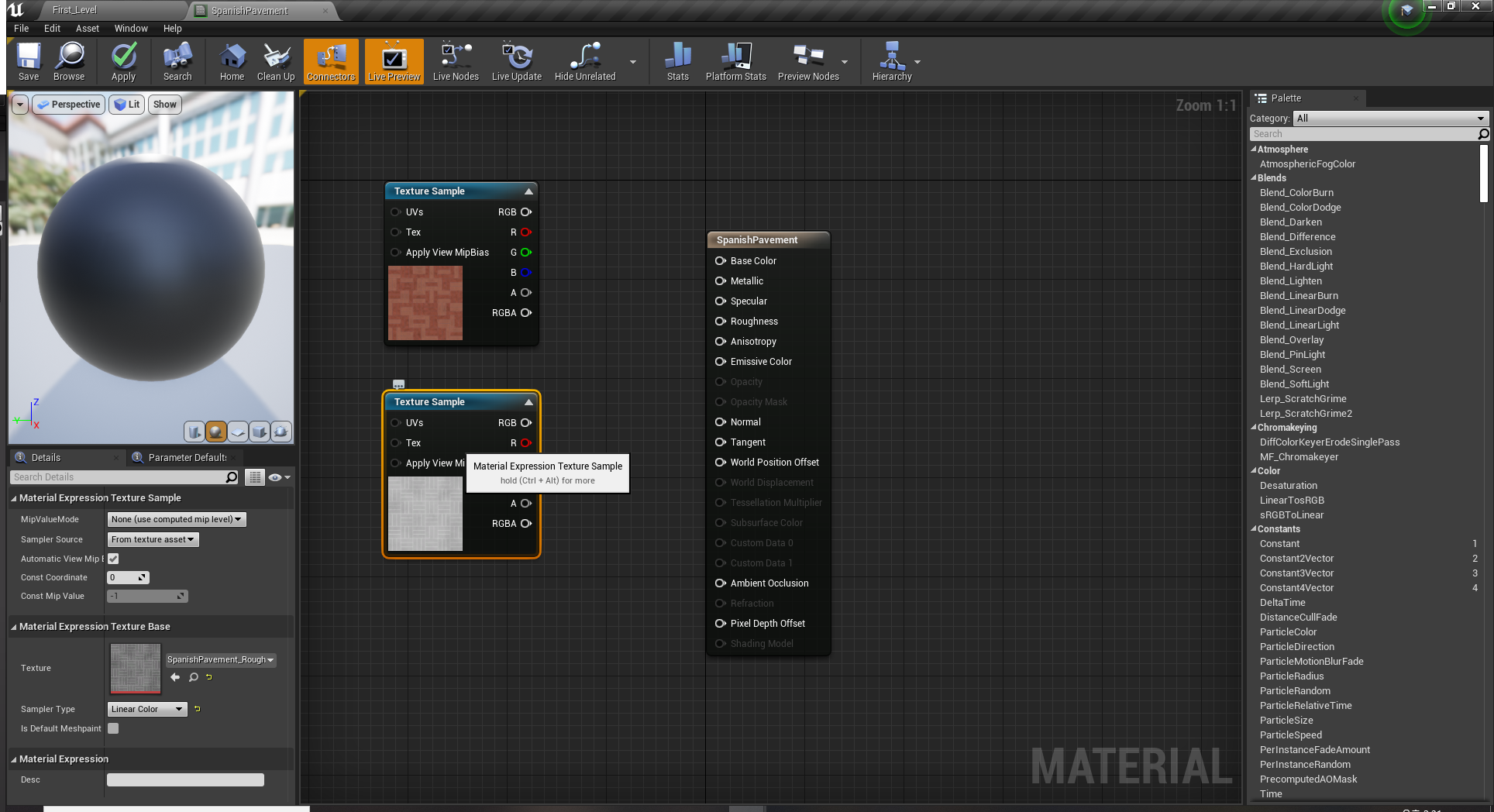Open the property matrix grid icon

pyautogui.click(x=255, y=477)
